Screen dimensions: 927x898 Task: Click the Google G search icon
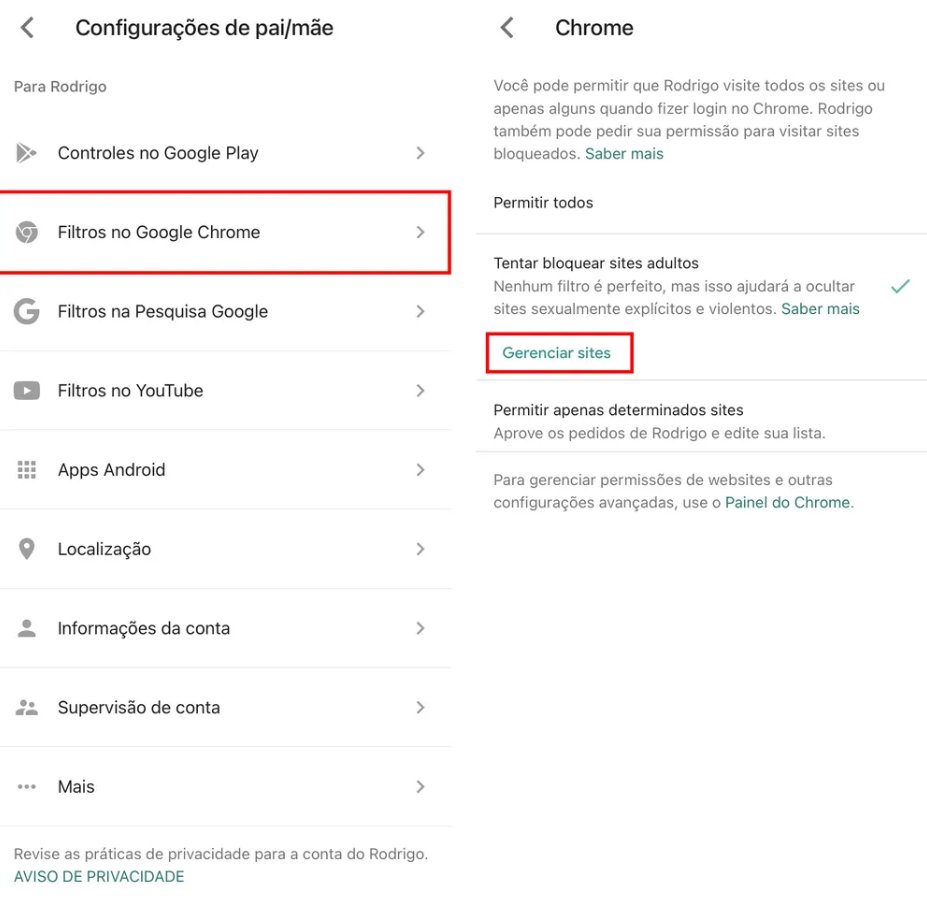coord(27,311)
